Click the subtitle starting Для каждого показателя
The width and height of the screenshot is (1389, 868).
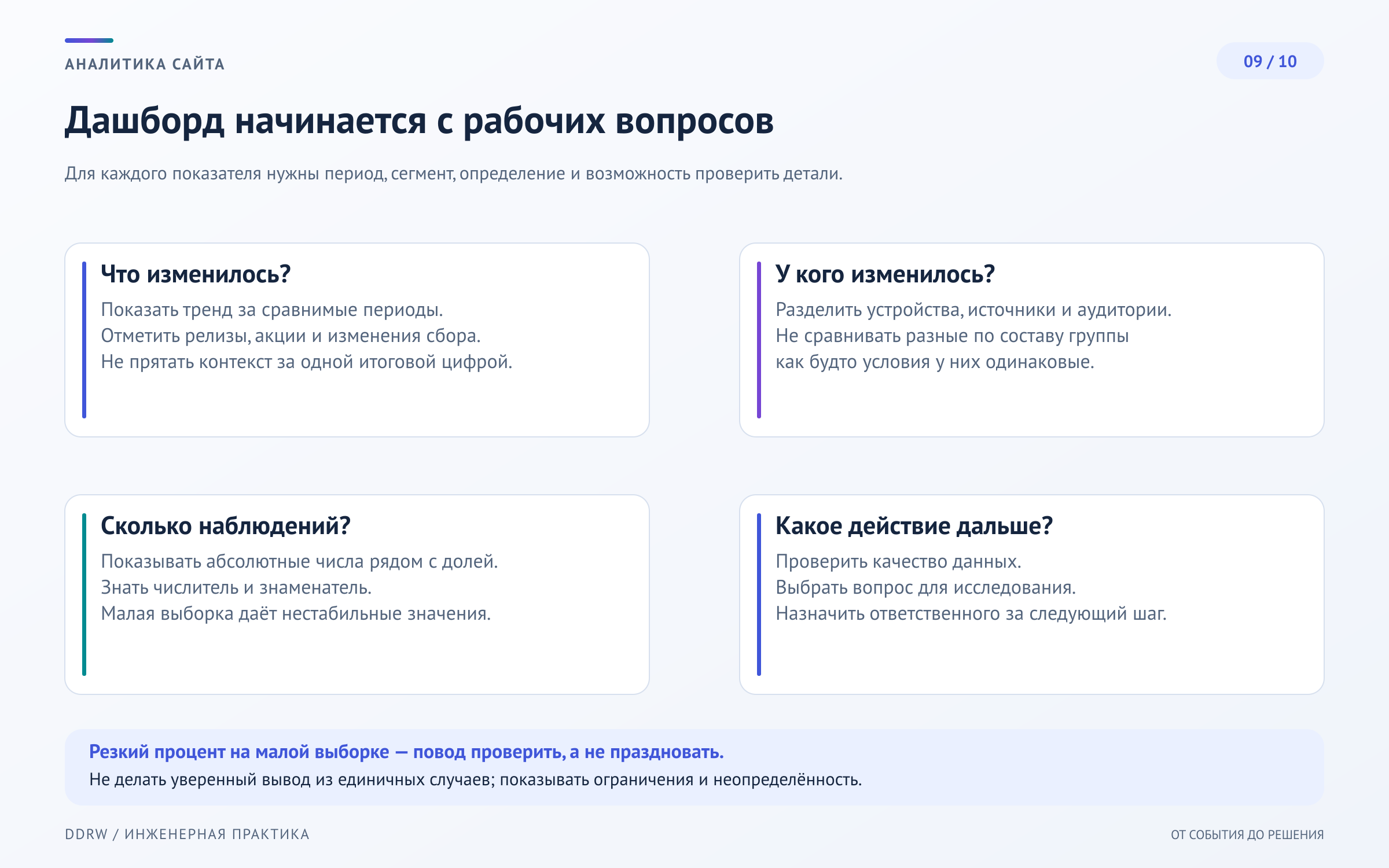(x=453, y=174)
